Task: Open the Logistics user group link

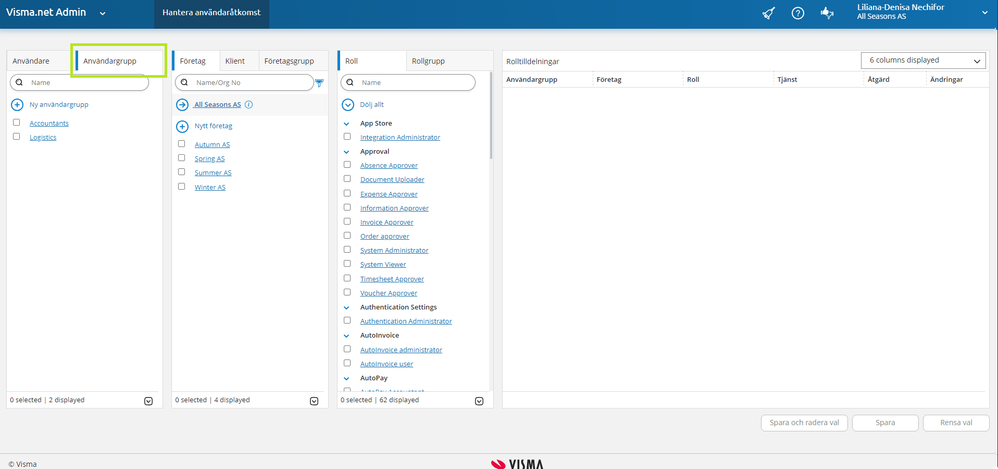Action: [x=43, y=137]
